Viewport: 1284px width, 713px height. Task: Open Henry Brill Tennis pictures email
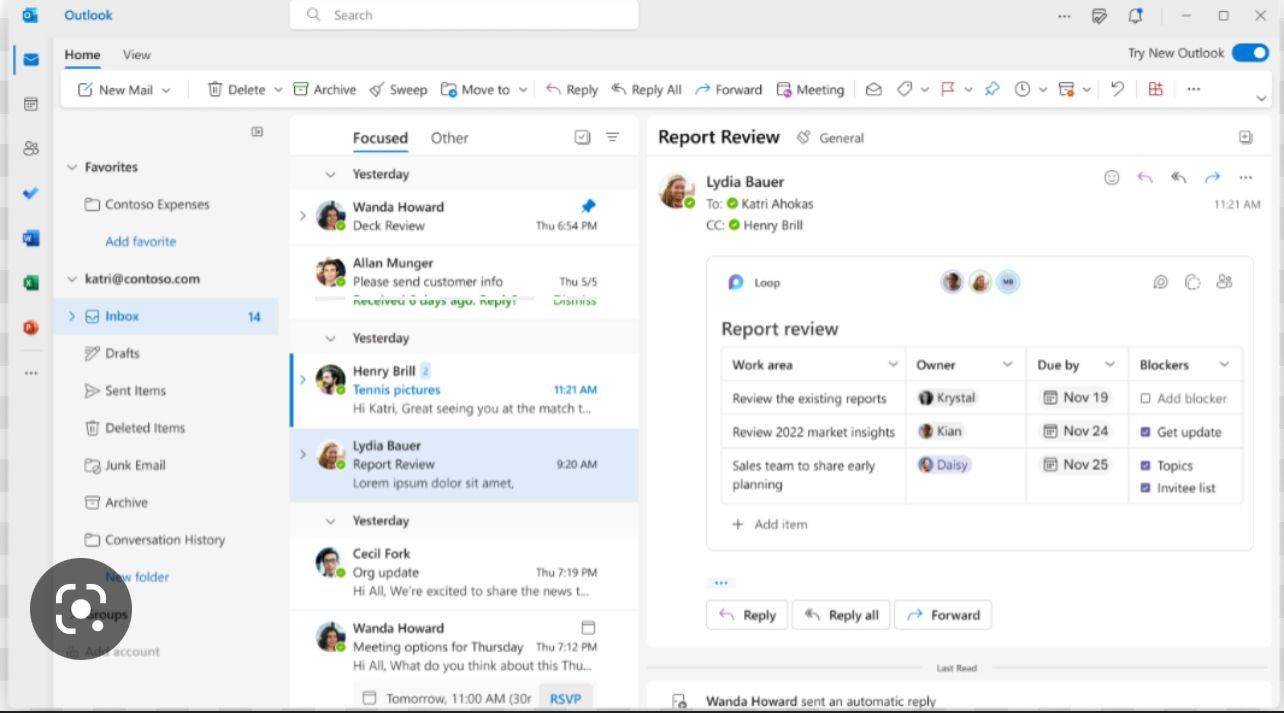[x=464, y=390]
